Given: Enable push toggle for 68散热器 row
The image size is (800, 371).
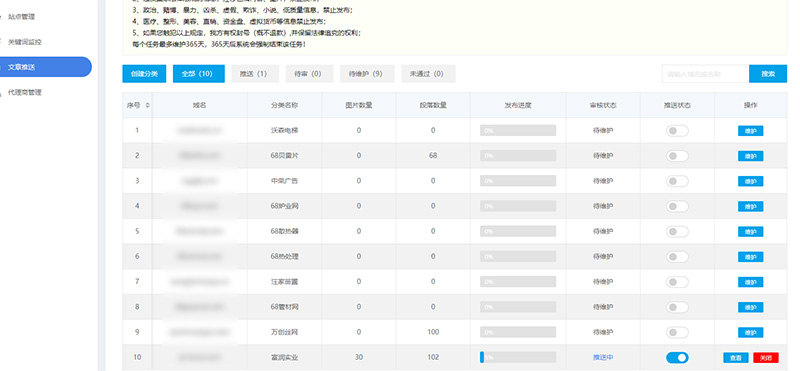Looking at the screenshot, I should point(677,231).
